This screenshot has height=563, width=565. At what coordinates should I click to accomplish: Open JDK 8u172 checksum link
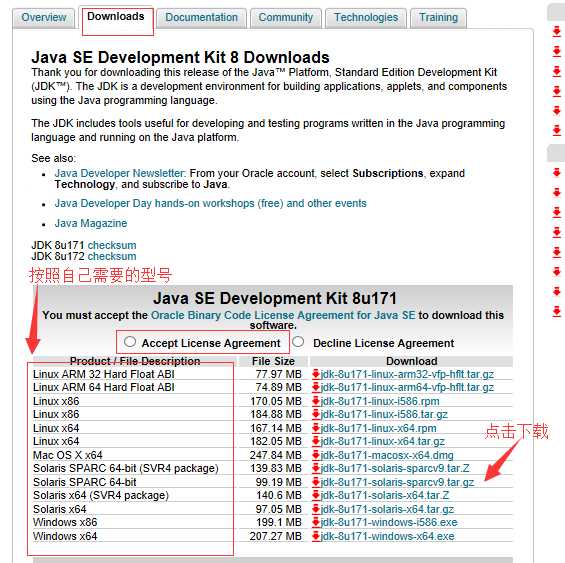point(112,256)
